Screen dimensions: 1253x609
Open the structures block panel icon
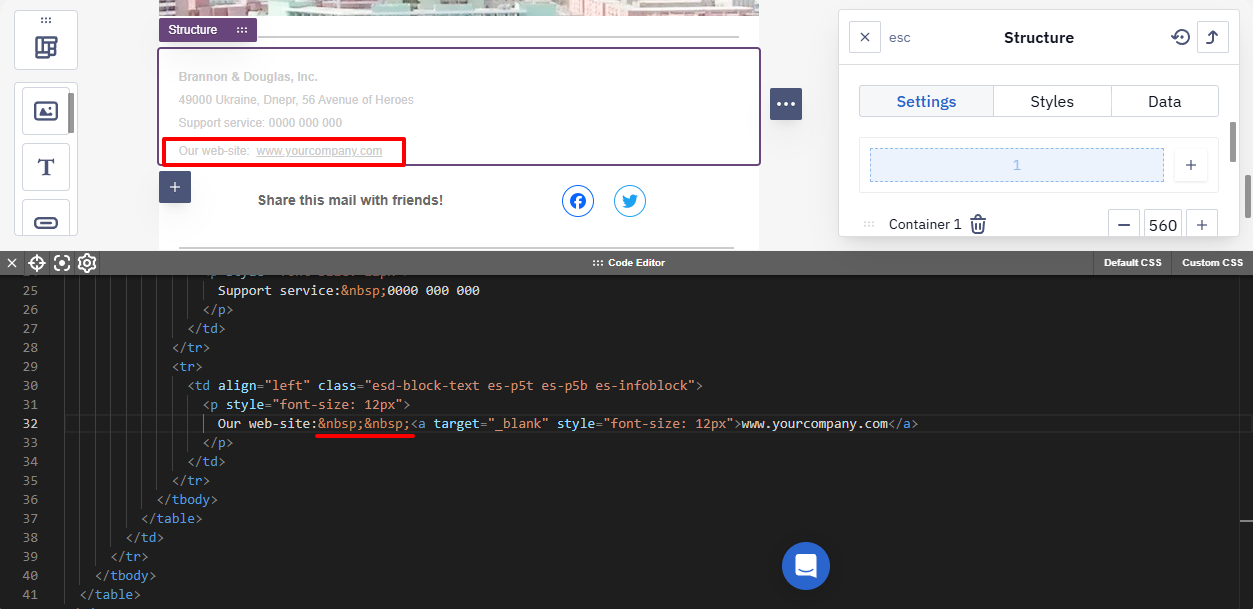(x=46, y=47)
